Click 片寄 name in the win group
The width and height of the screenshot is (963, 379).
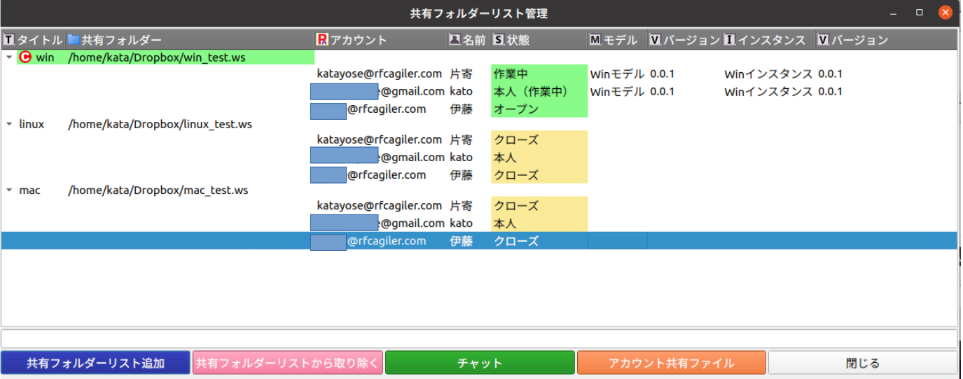[461, 74]
